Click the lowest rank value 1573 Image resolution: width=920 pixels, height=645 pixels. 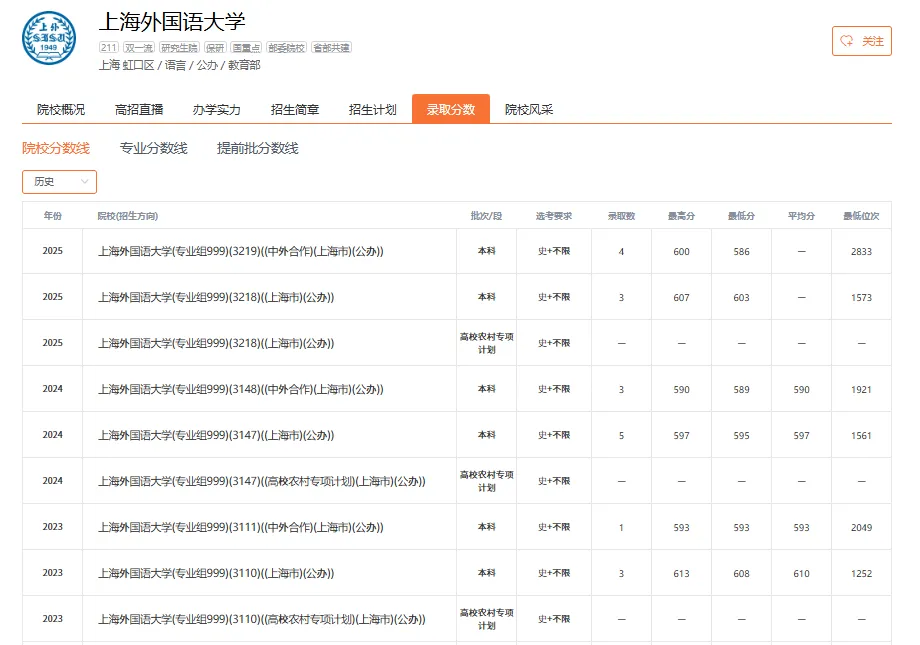click(861, 298)
